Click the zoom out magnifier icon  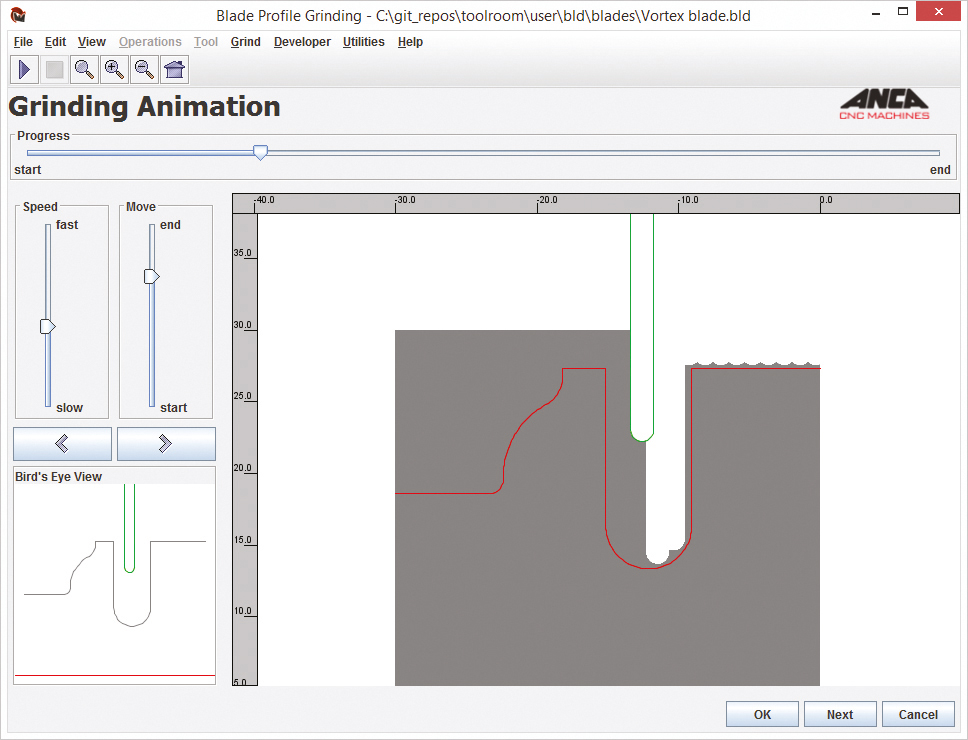tap(144, 69)
